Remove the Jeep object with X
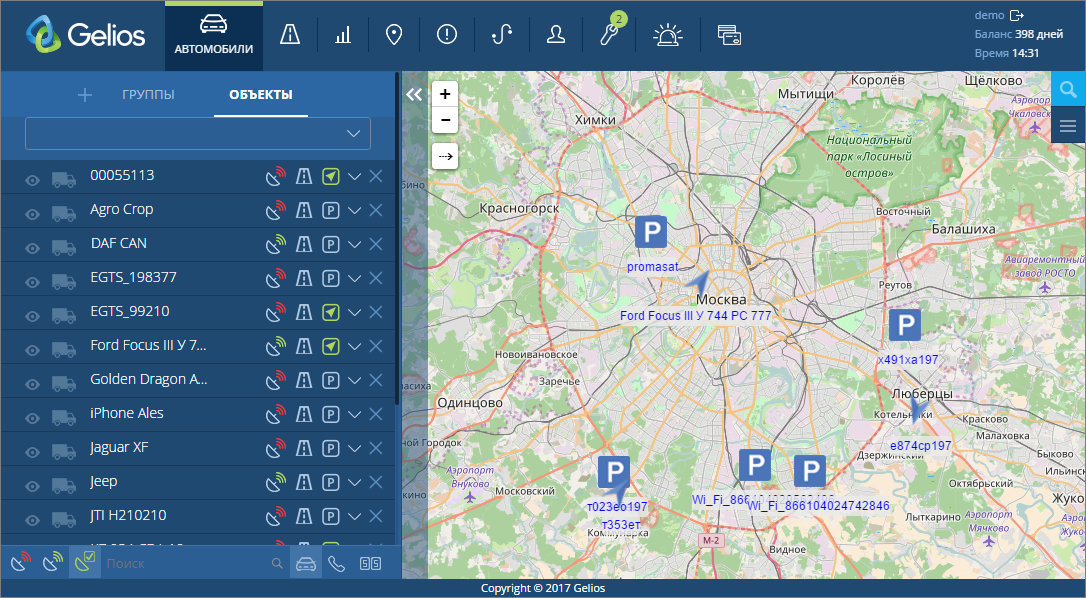The image size is (1086, 598). [376, 482]
